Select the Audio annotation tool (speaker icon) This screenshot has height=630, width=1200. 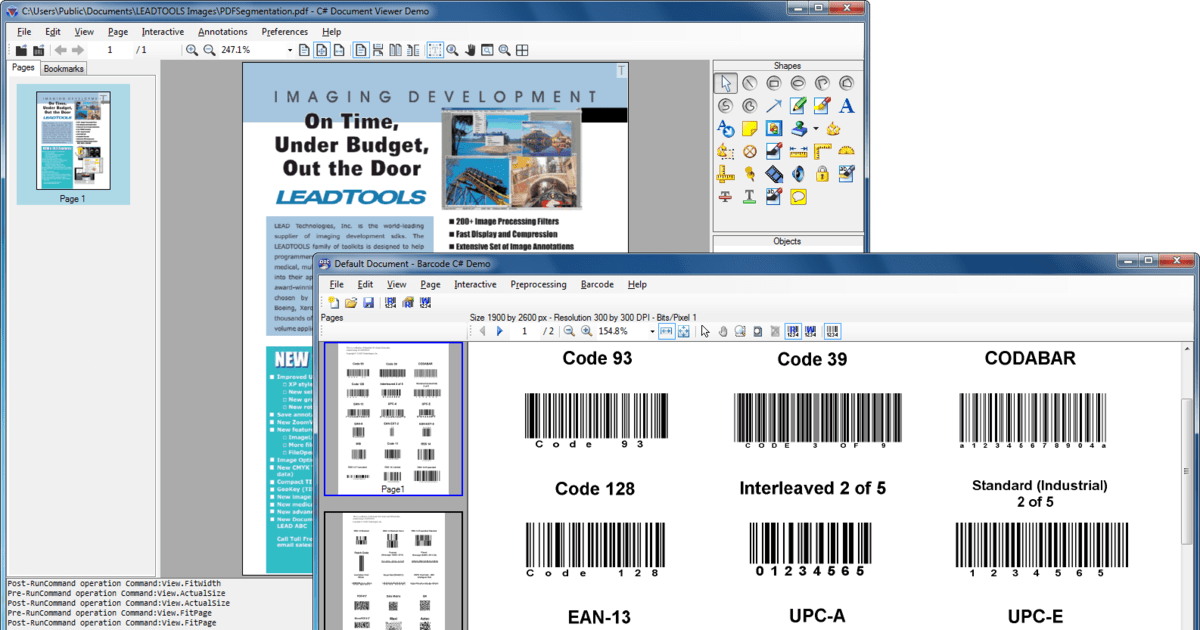[797, 172]
